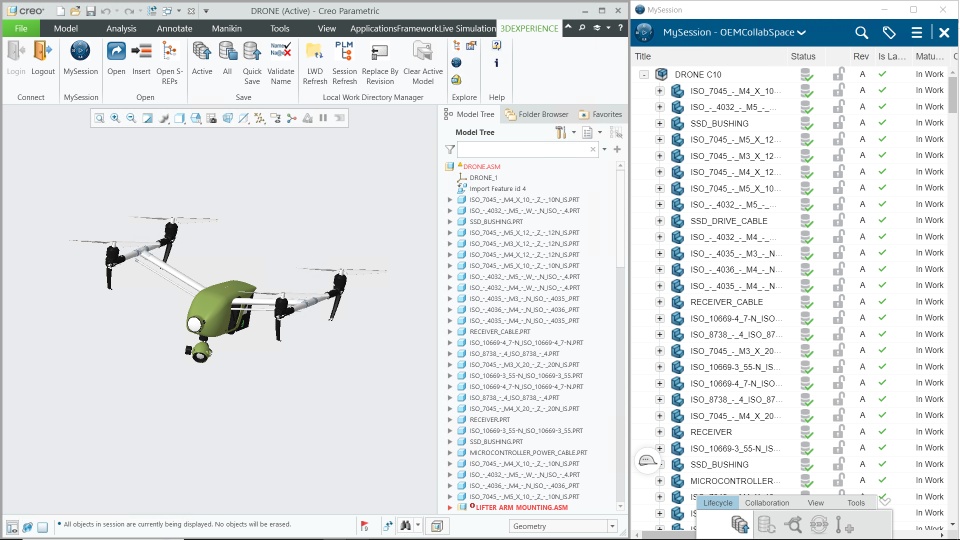Collapse the action bar with chevron icon

click(x=885, y=501)
